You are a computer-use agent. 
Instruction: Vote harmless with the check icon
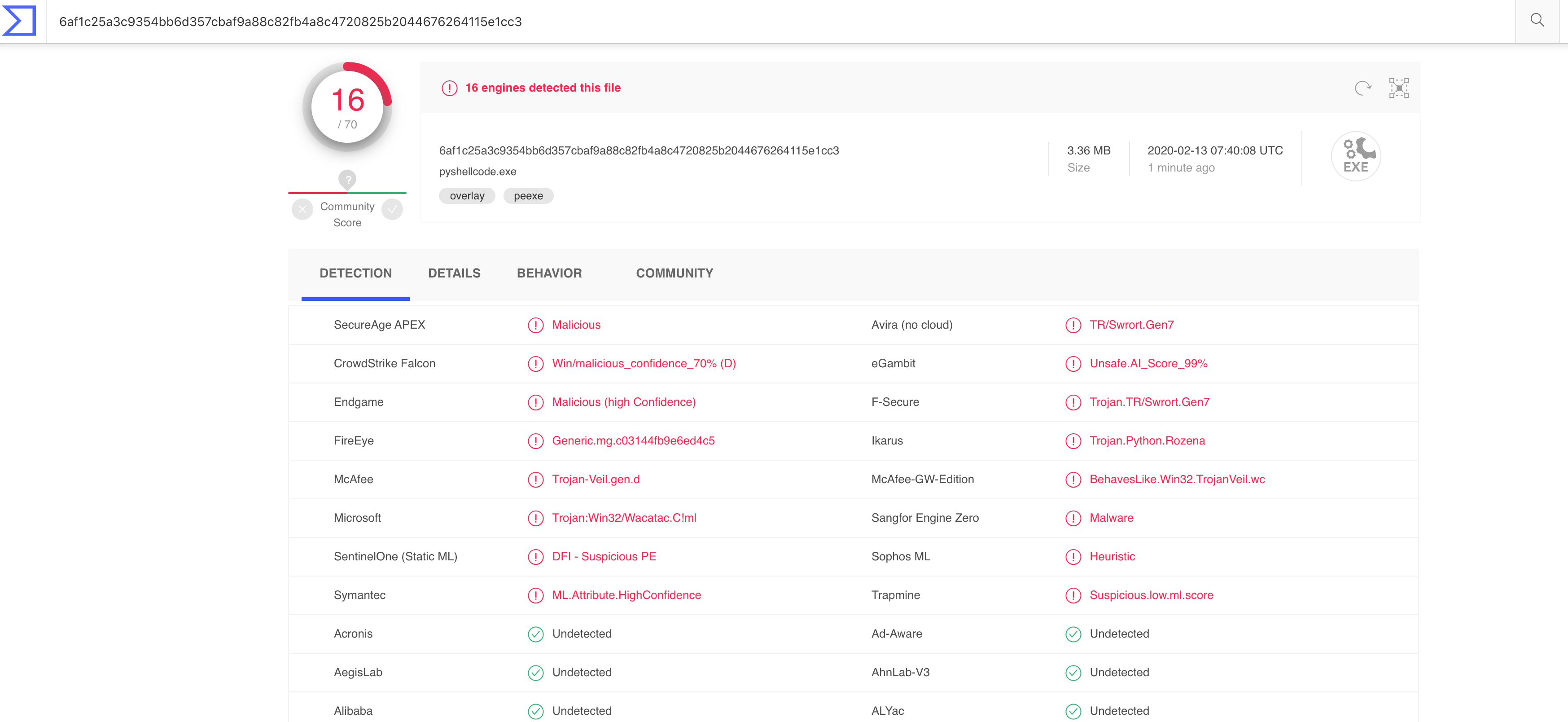(392, 209)
